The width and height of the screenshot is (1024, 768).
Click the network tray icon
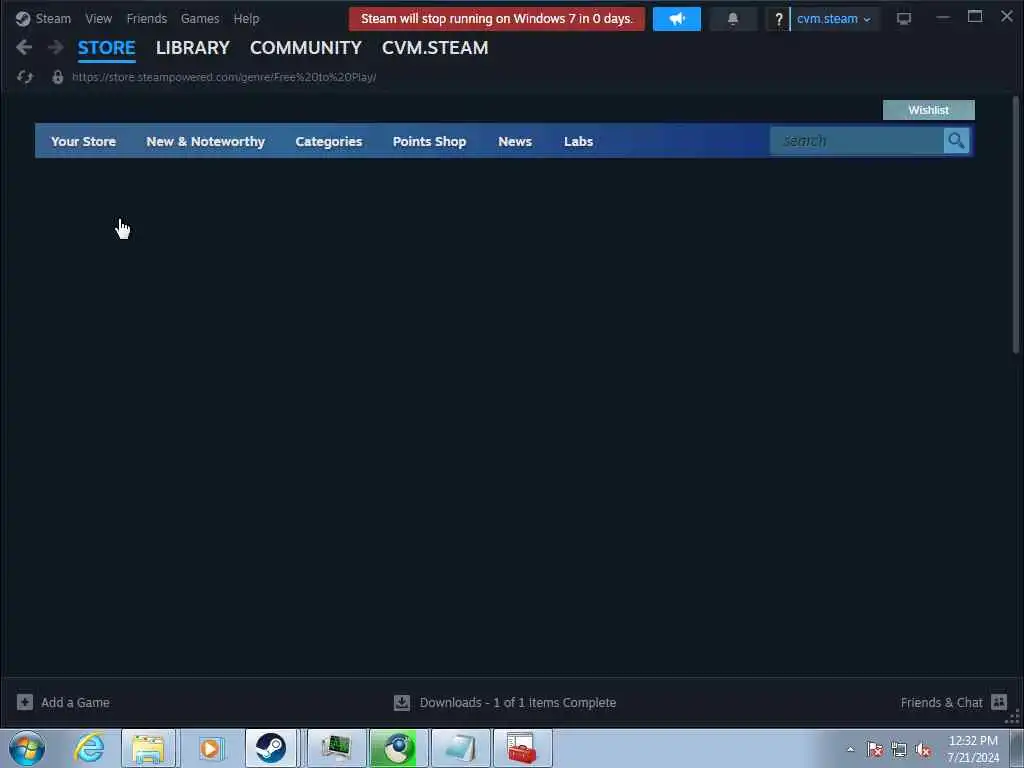coord(899,750)
